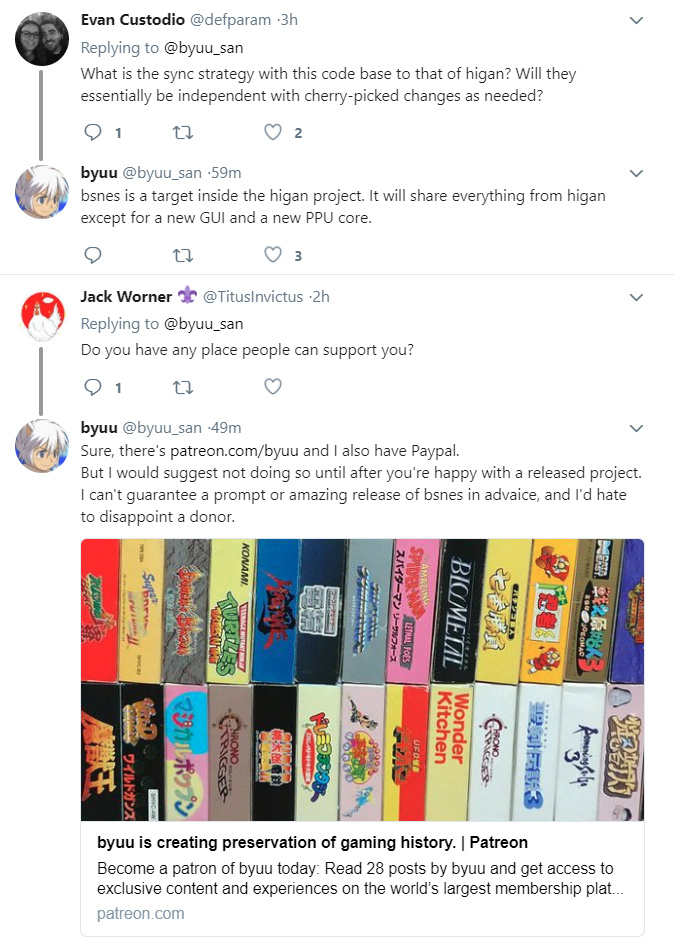The height and width of the screenshot is (949, 674).
Task: Expand menu arrow on byuu's 59m tweet
Action: click(x=636, y=174)
